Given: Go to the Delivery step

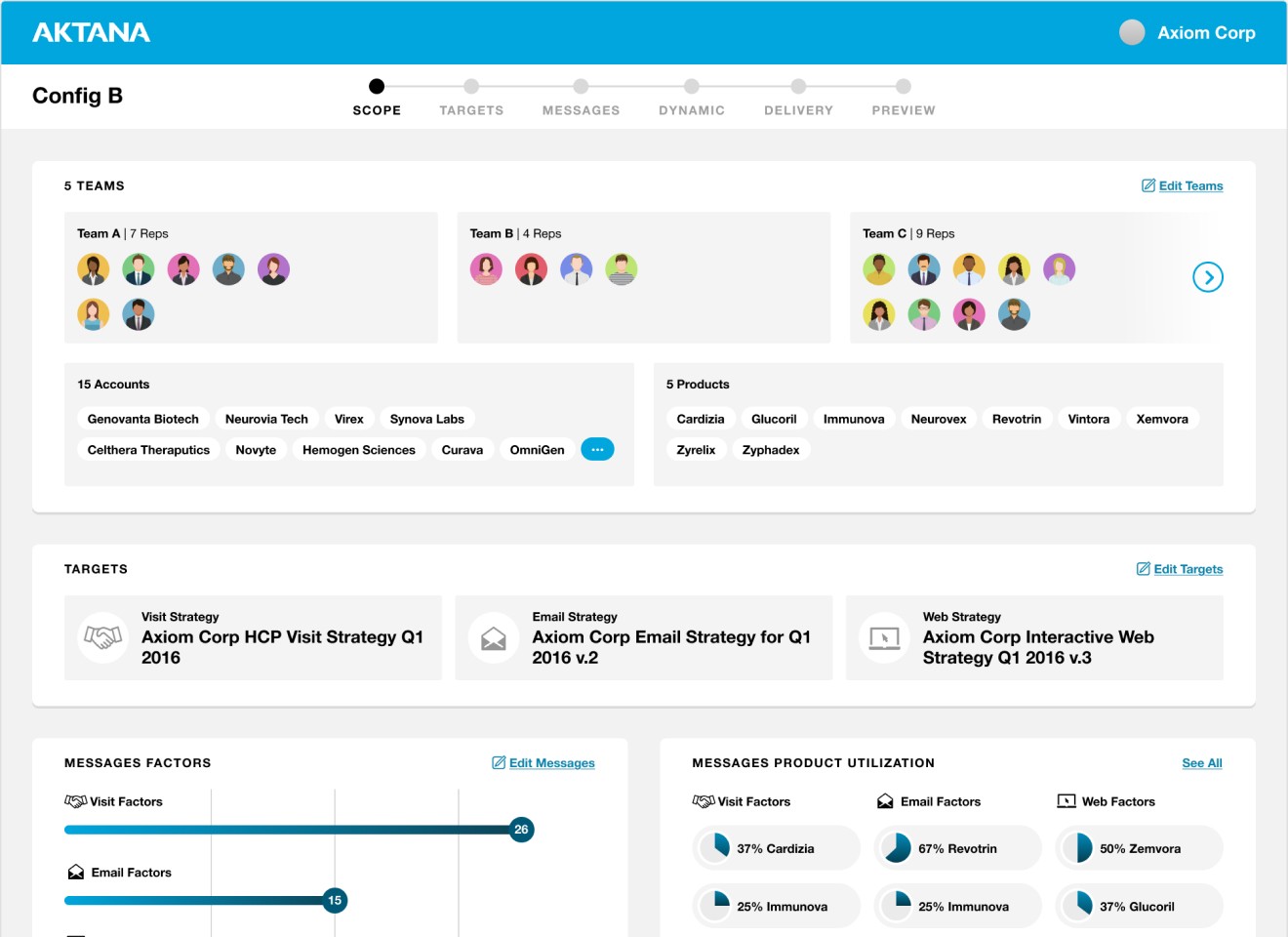Looking at the screenshot, I should 798,97.
